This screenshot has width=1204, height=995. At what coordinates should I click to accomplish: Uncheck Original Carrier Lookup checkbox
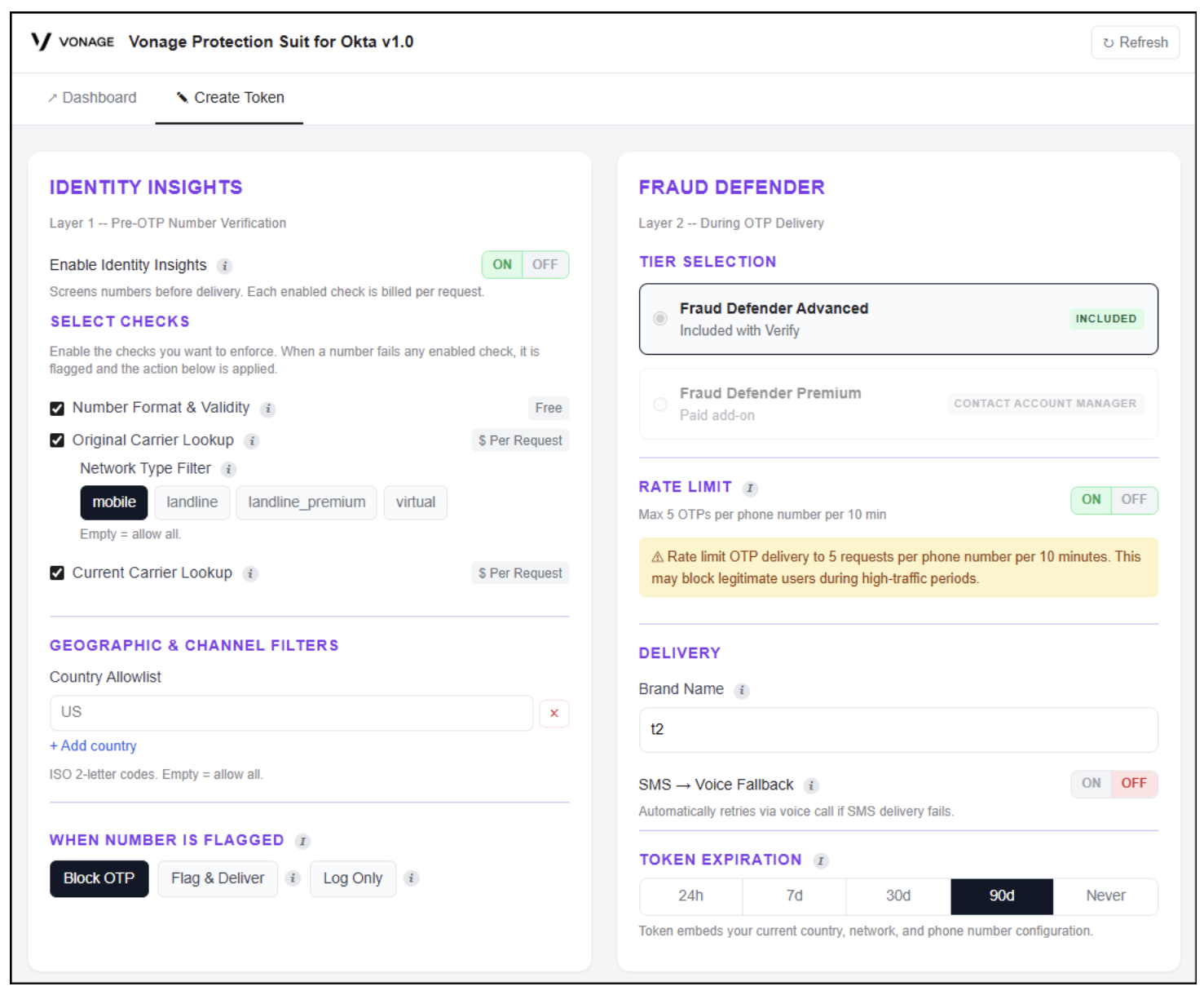[x=57, y=440]
